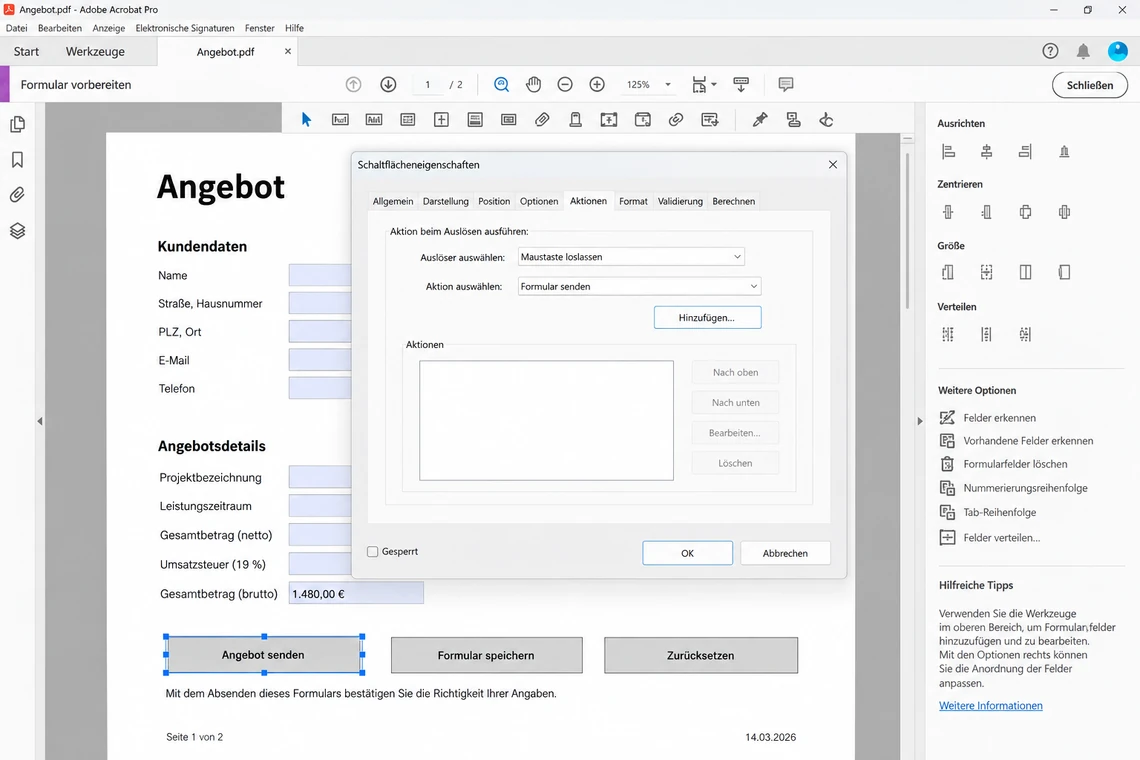Open the Allgemein dialog tab
The image size is (1140, 760).
(393, 201)
